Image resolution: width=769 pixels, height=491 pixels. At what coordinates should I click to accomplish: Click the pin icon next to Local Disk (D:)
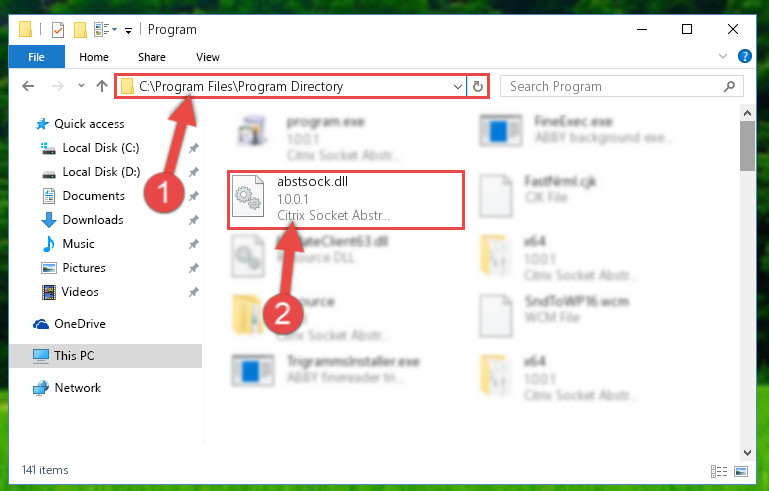(x=194, y=172)
